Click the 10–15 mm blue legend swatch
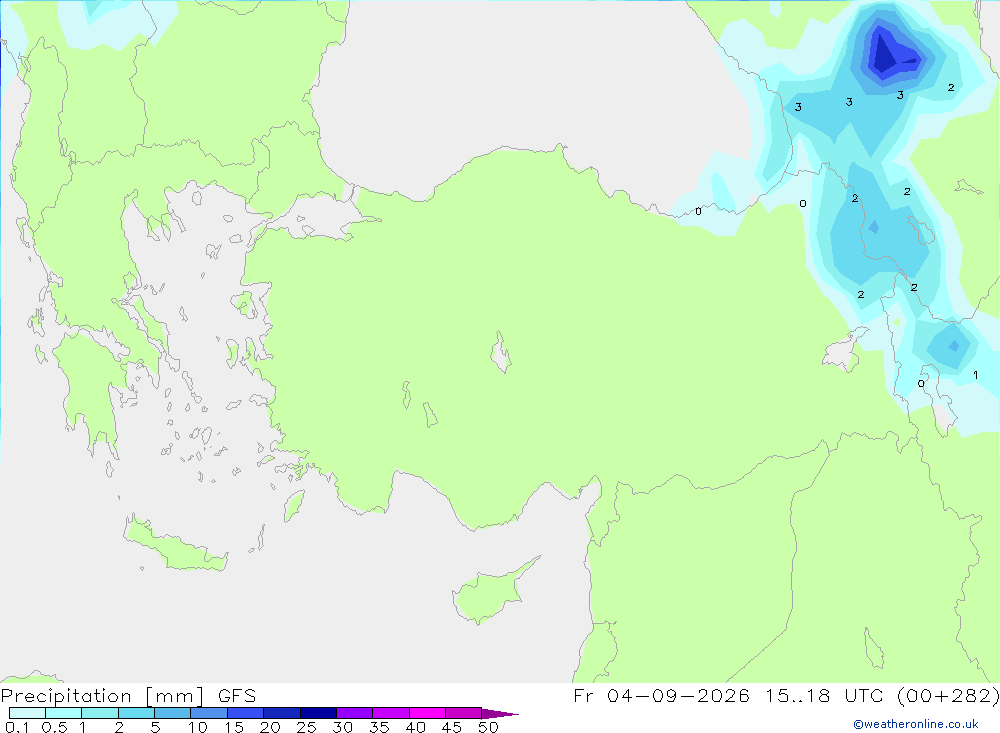Screen dimensions: 1000x733 pyautogui.click(x=209, y=713)
